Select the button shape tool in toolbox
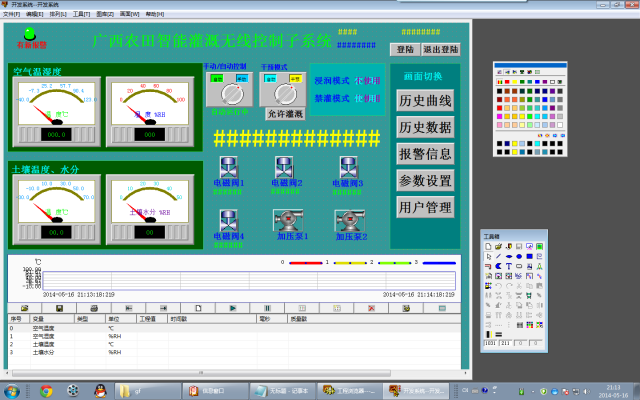 pyautogui.click(x=519, y=266)
